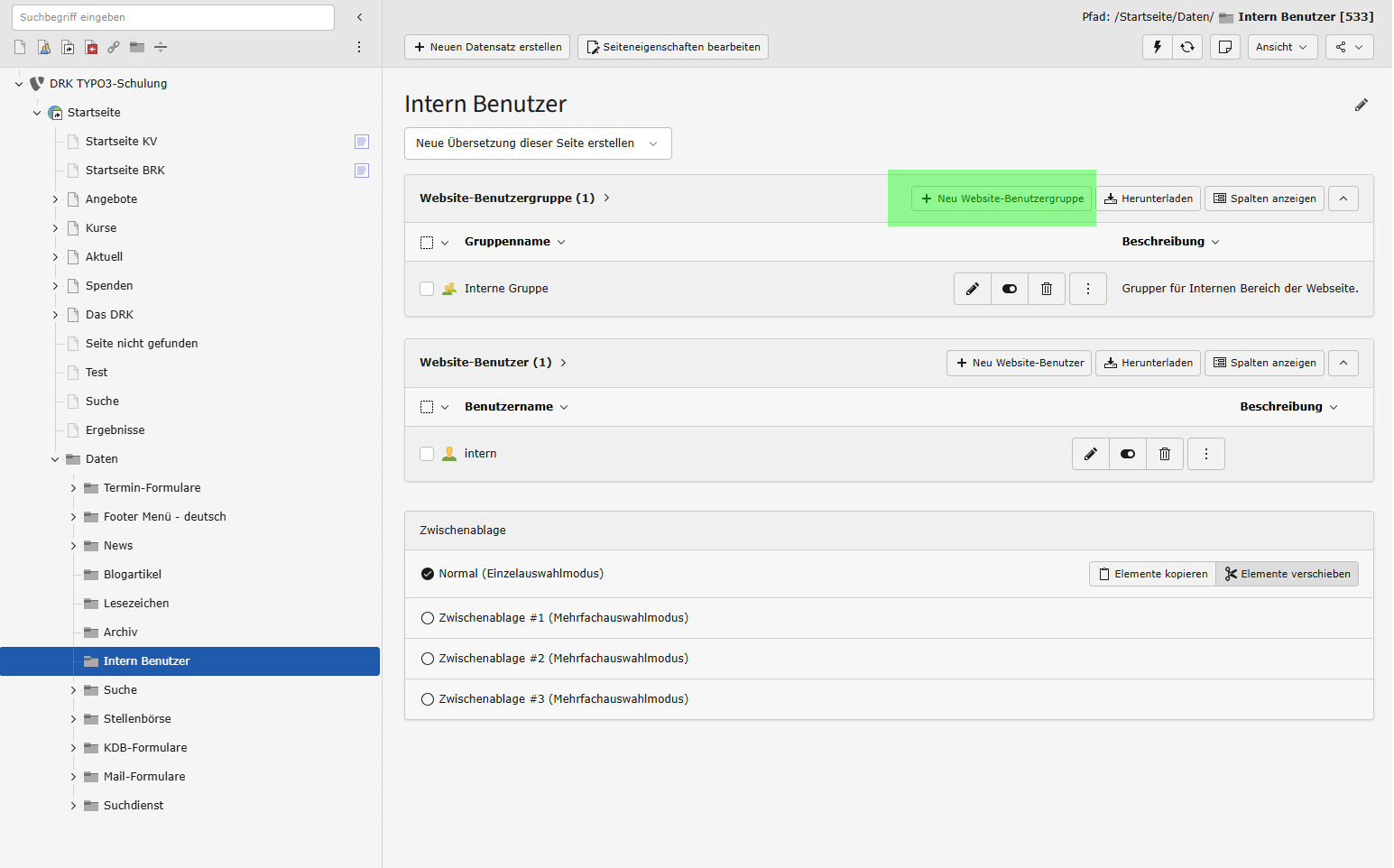Viewport: 1394px width, 868px height.
Task: Open the Ansicht dropdown
Action: pyautogui.click(x=1282, y=47)
